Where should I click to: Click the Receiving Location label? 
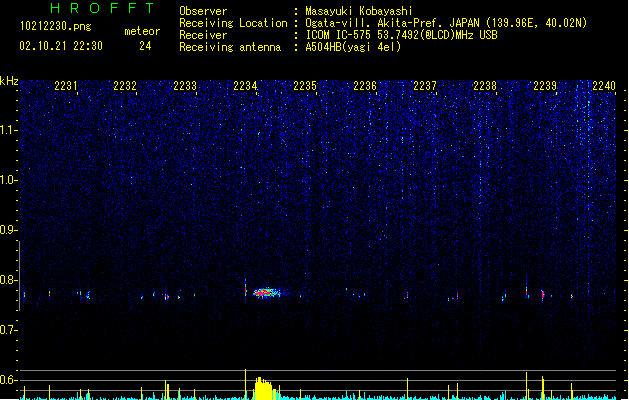click(x=233, y=23)
